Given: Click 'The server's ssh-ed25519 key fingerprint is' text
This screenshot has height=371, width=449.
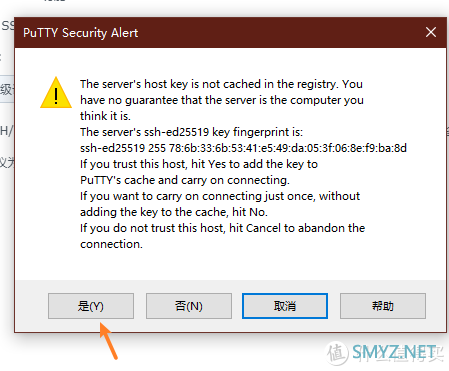Looking at the screenshot, I should 191,132.
